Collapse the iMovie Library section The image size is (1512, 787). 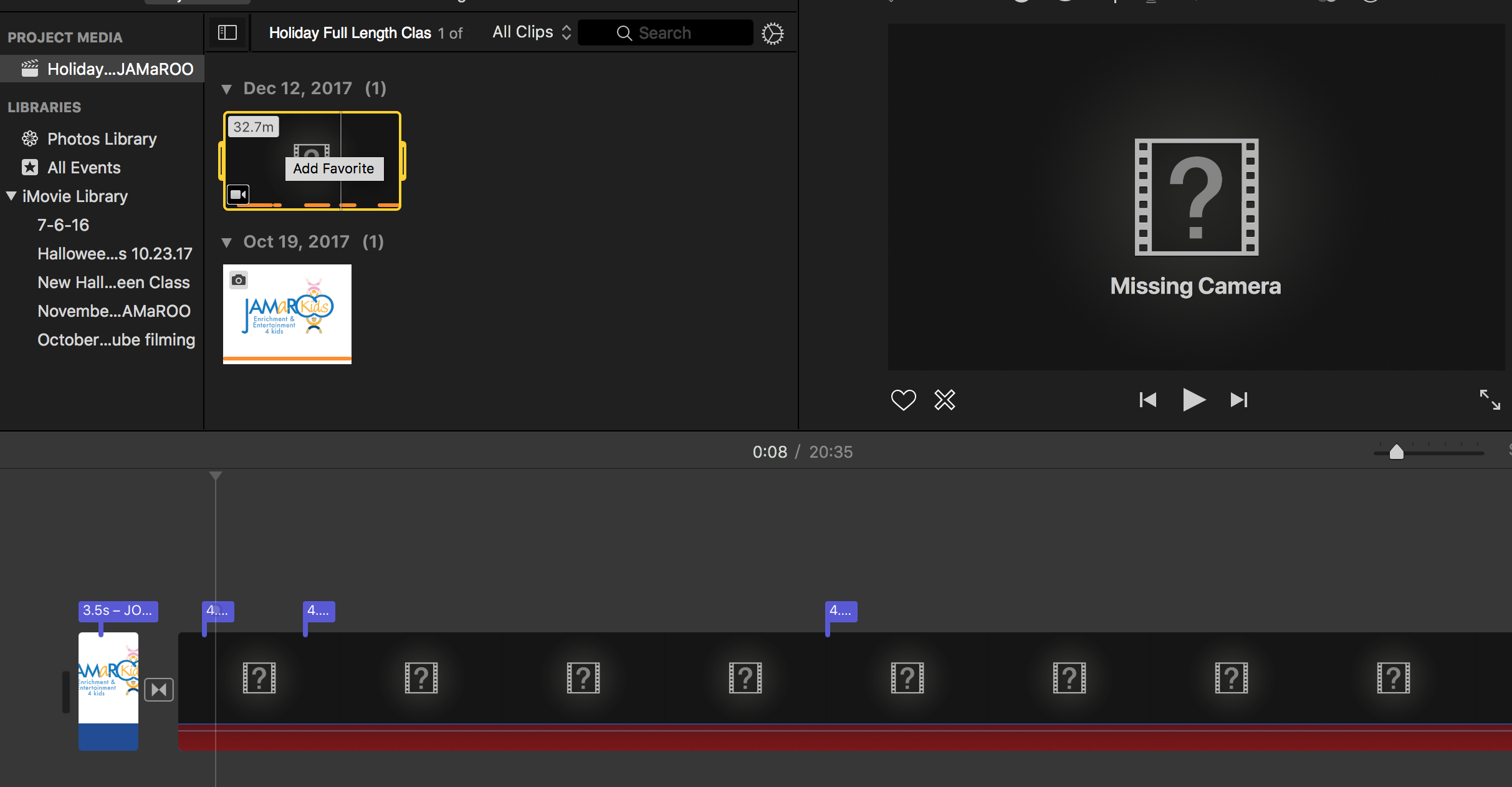click(x=11, y=196)
